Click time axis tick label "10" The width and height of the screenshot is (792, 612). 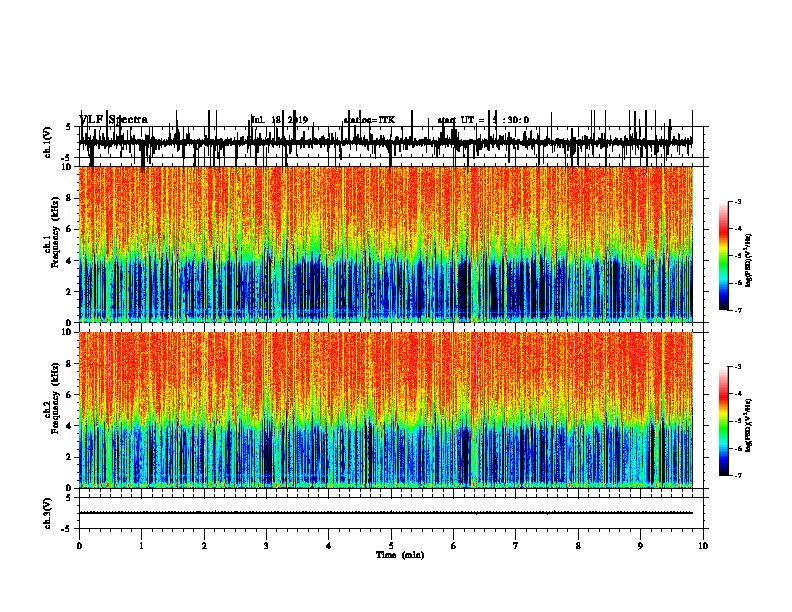[x=703, y=546]
